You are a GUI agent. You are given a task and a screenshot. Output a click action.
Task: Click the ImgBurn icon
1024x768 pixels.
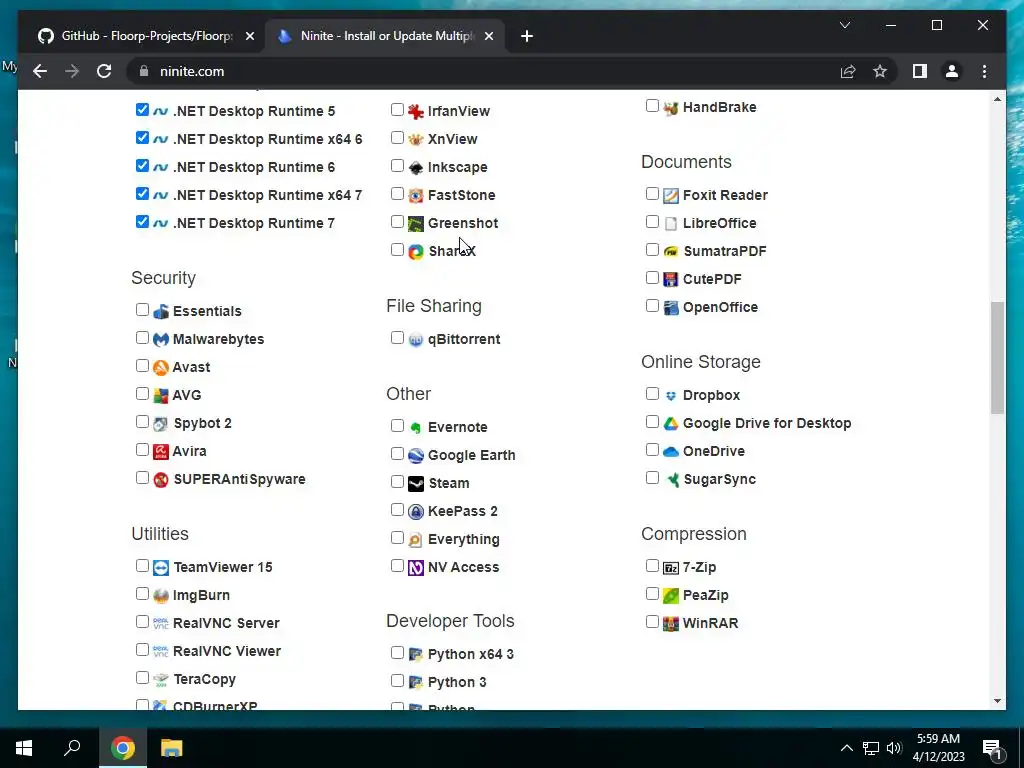pos(161,596)
